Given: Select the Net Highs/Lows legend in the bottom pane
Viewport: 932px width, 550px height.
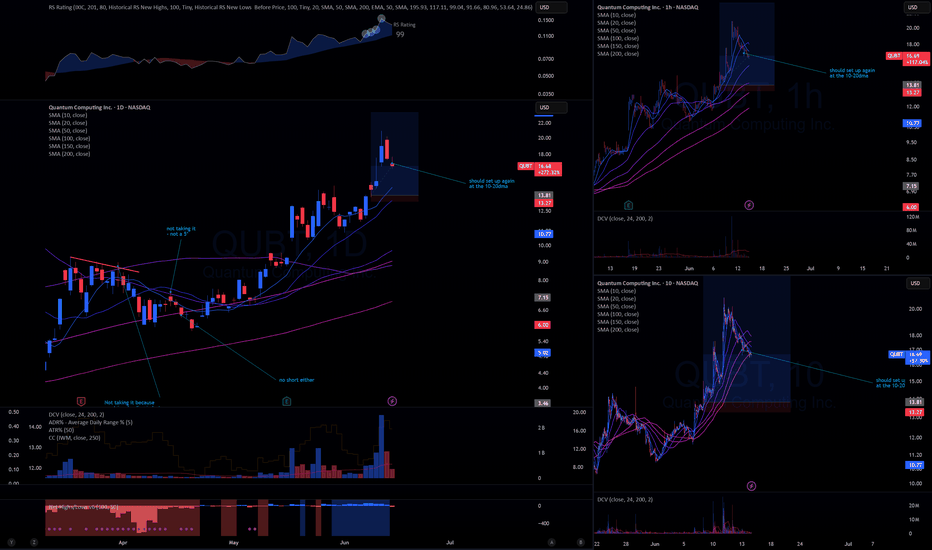Looking at the screenshot, I should coord(83,507).
